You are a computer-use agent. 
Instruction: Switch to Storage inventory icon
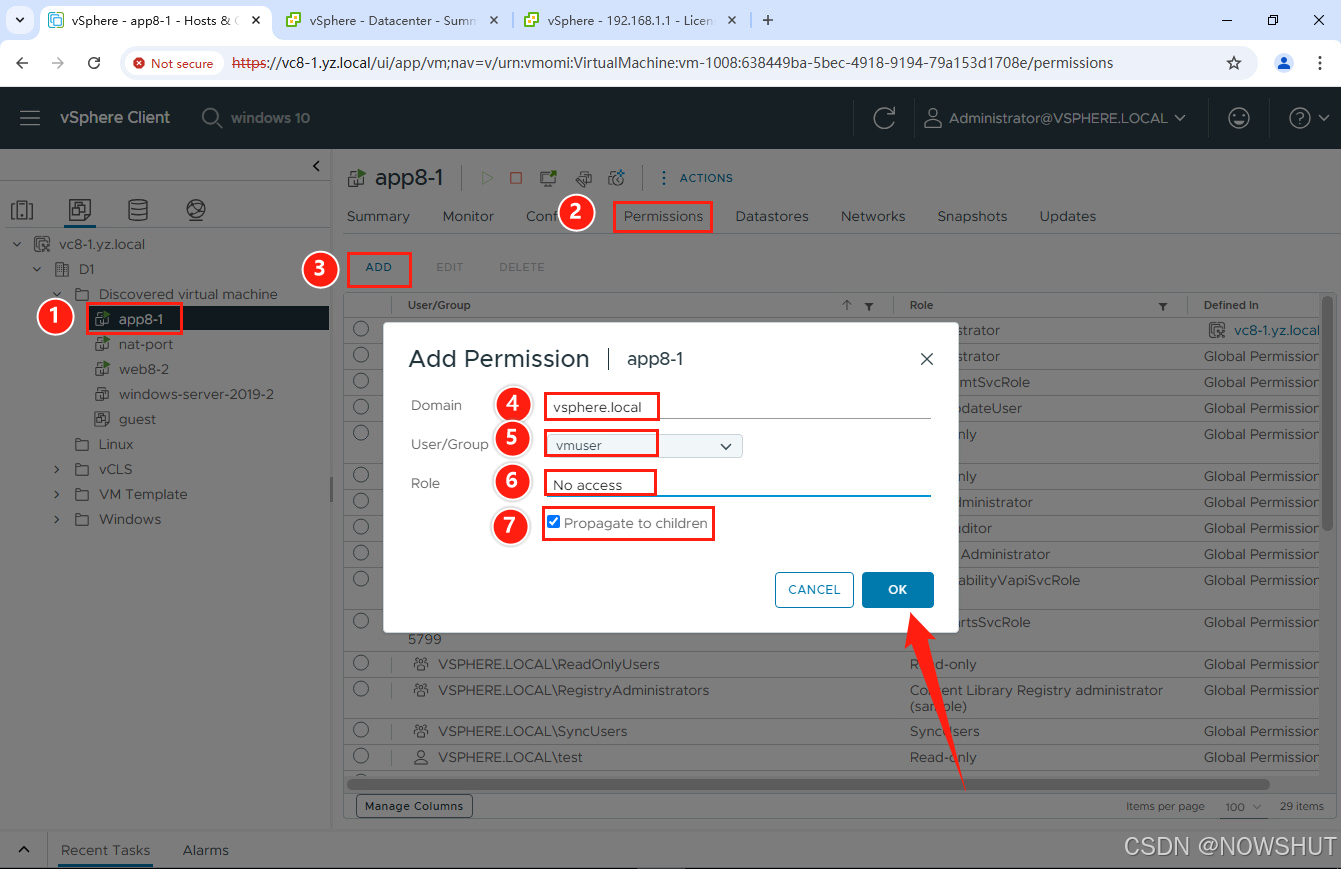pos(138,210)
